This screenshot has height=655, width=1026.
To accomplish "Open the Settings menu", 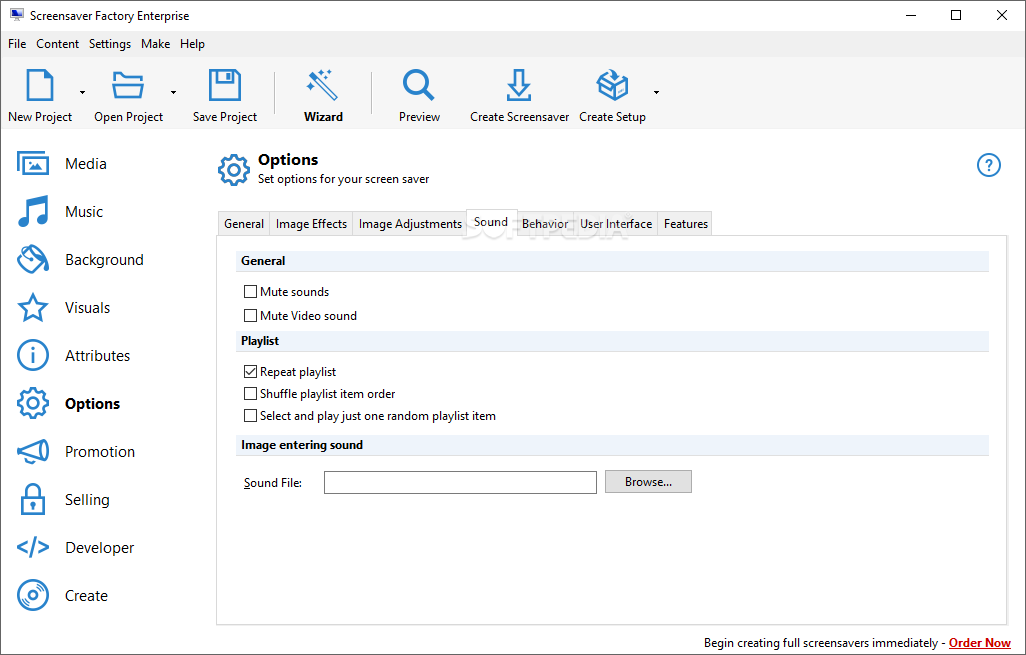I will [x=110, y=44].
